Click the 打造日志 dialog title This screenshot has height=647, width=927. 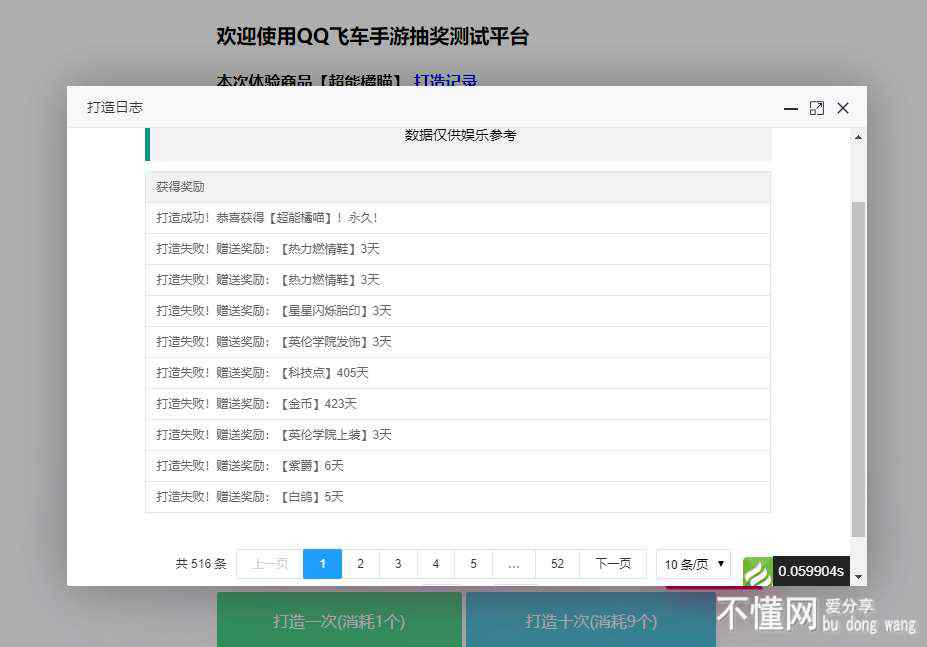(x=115, y=108)
